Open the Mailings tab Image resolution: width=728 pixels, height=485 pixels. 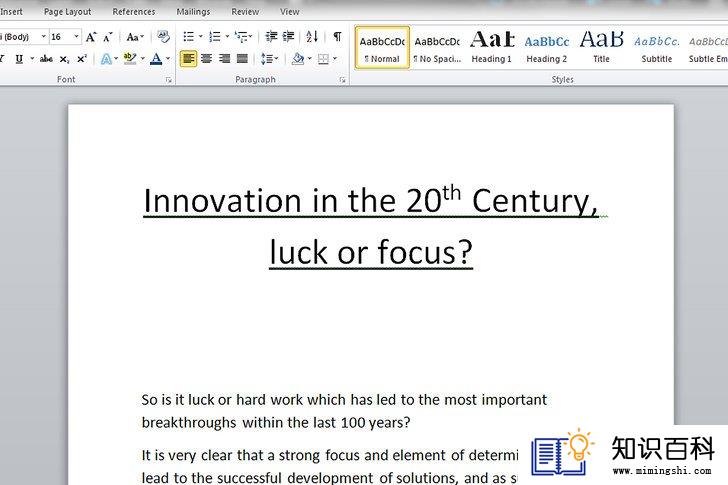pos(193,12)
